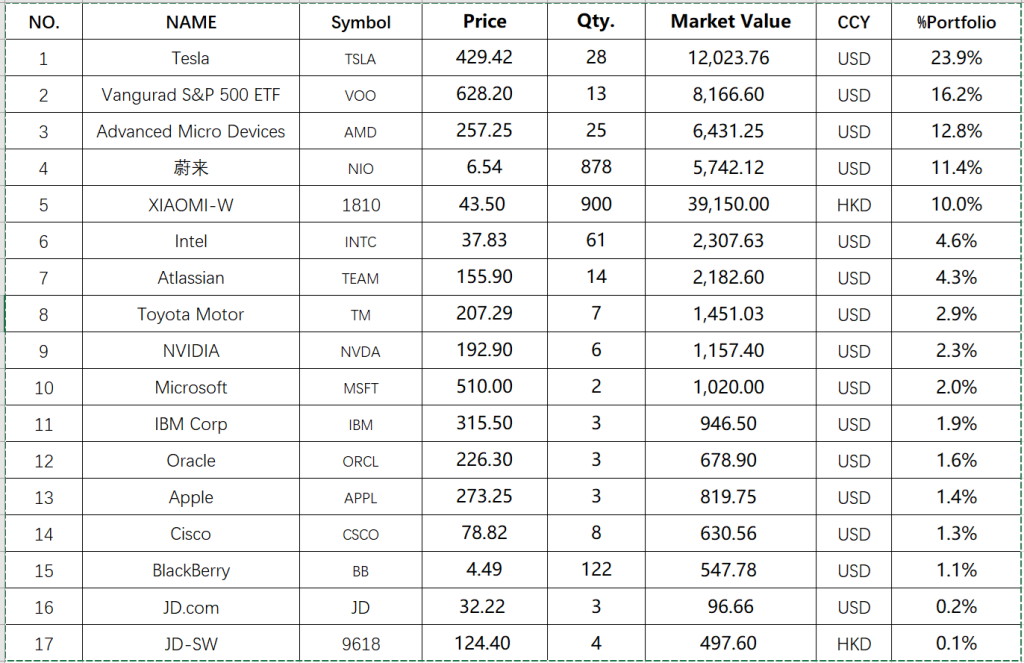Click the NIO quantity 878 cell
Screen dimensions: 1024x663
[x=596, y=168]
